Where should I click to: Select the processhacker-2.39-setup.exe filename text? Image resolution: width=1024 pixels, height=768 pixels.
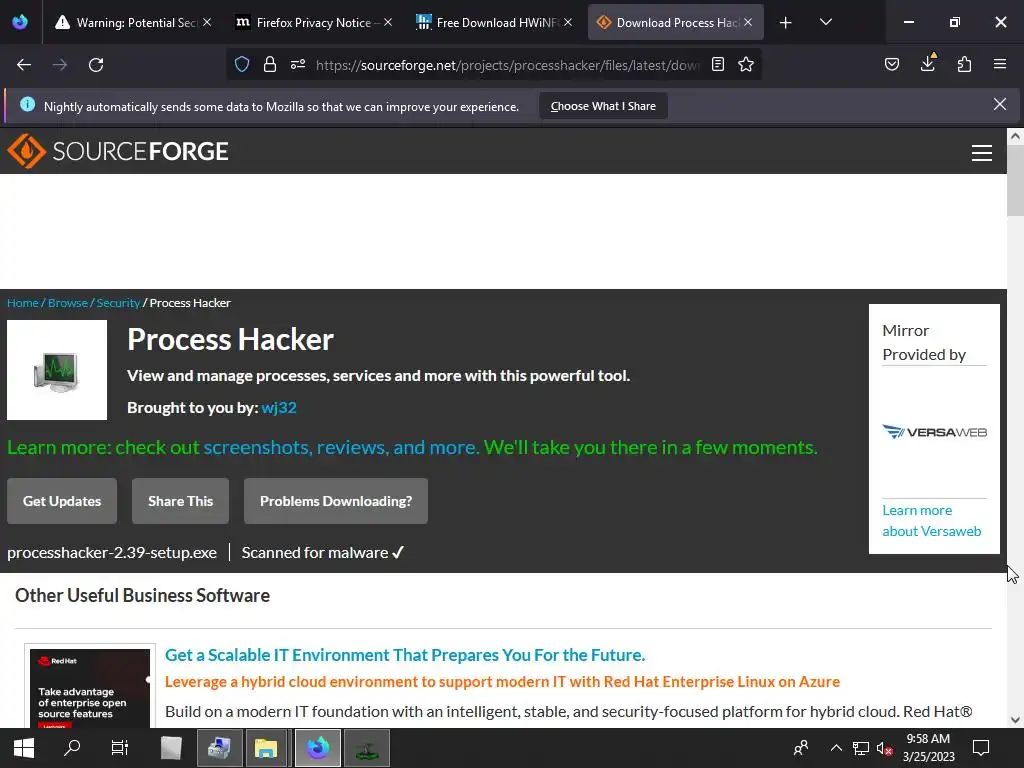click(112, 552)
